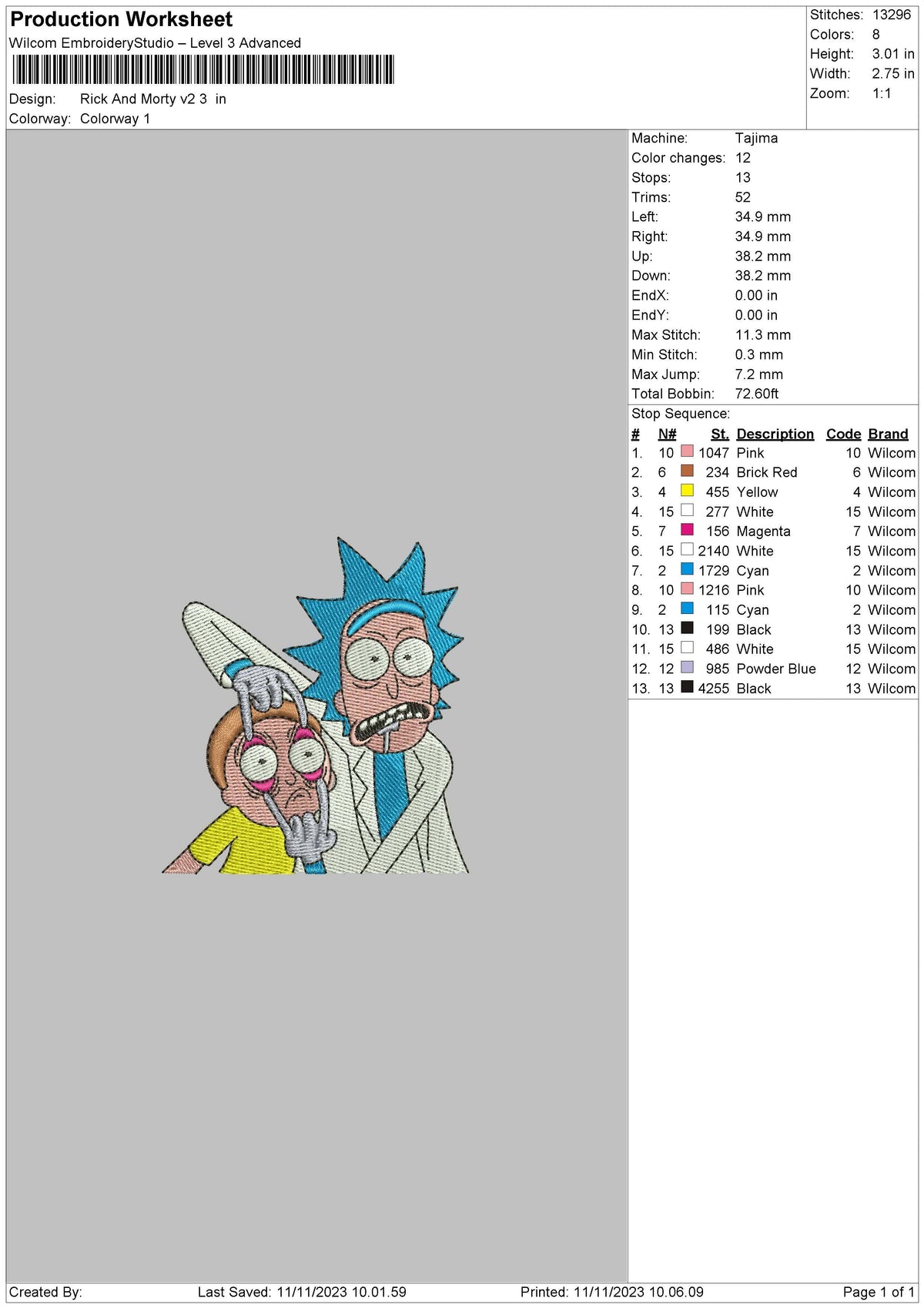Click the Yellow color swatch
The height and width of the screenshot is (1308, 924).
[x=687, y=491]
